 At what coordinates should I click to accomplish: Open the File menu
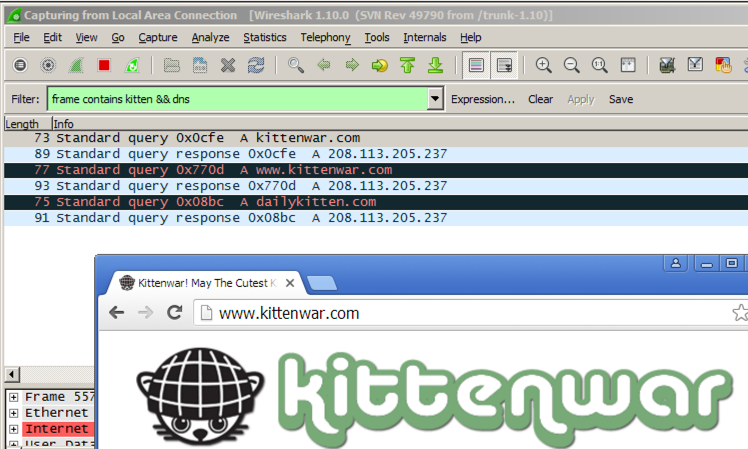click(x=21, y=37)
